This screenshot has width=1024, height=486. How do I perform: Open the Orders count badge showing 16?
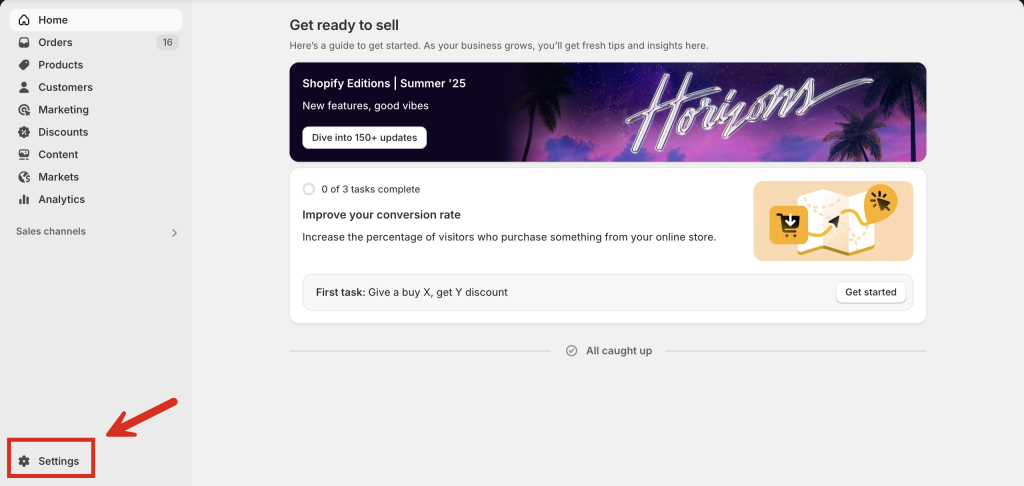[168, 42]
